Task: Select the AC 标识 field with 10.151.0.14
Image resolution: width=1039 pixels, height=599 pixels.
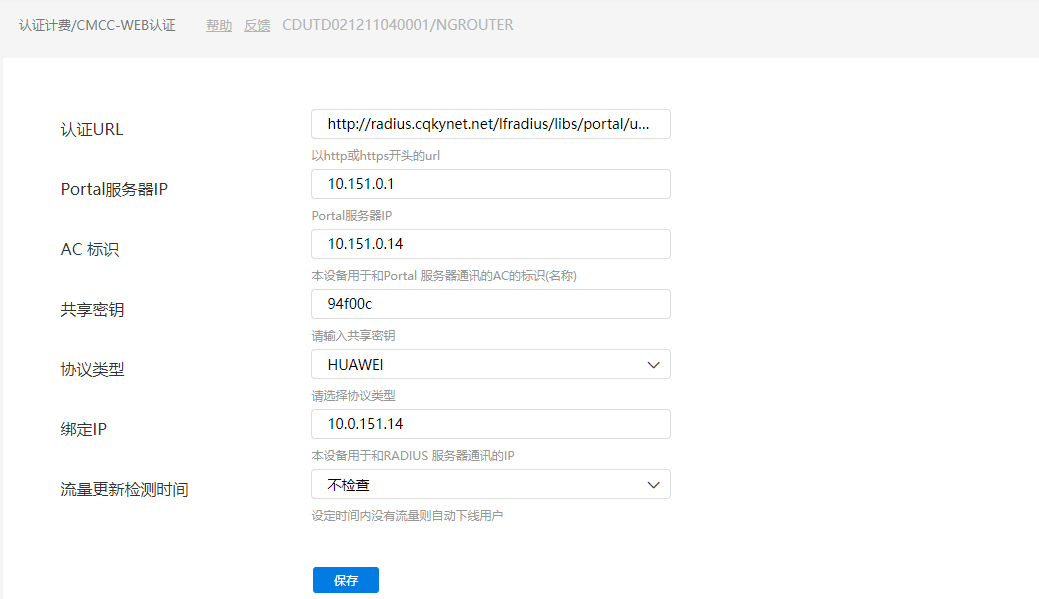Action: click(x=490, y=244)
